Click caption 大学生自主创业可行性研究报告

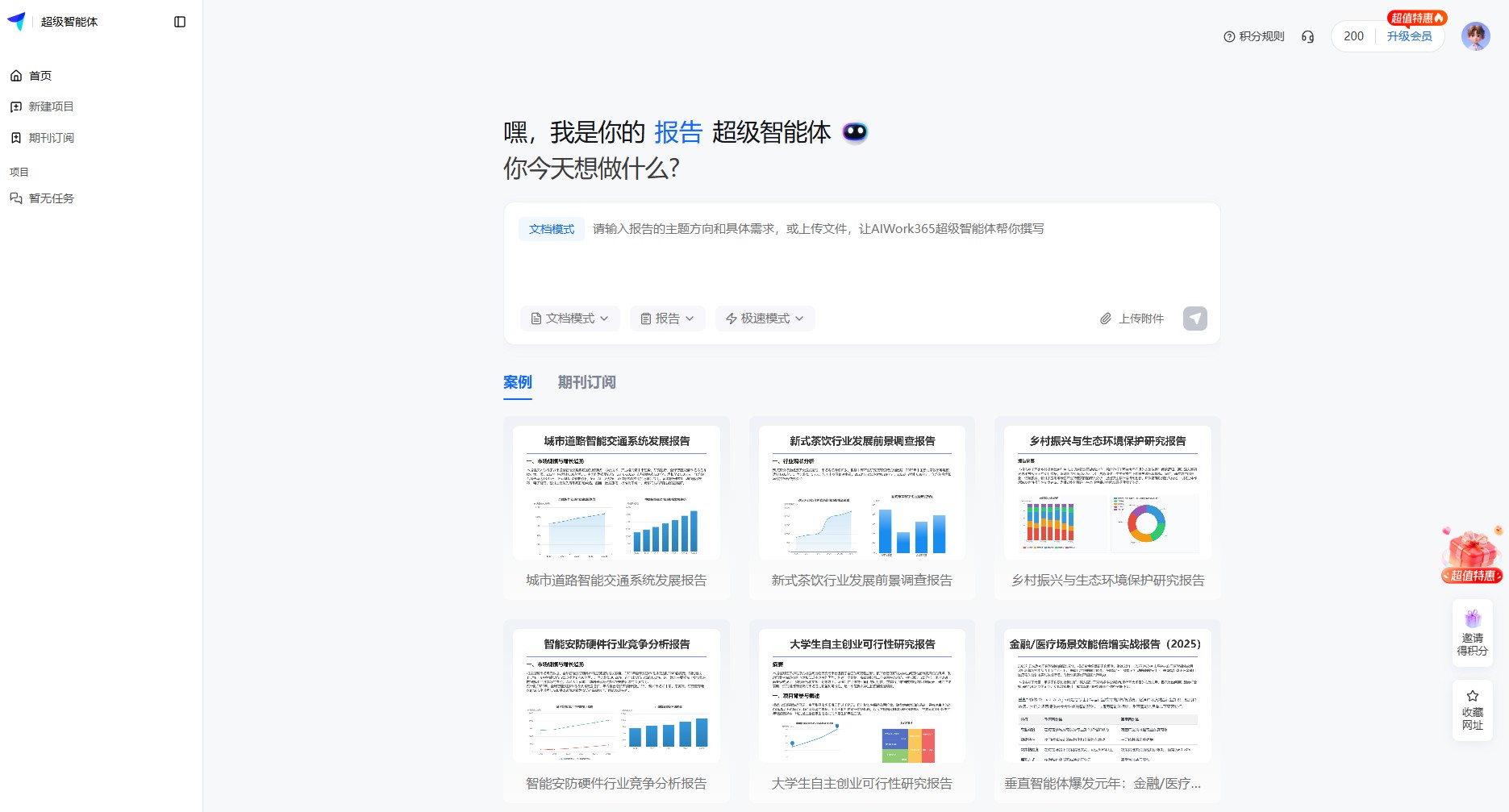861,784
